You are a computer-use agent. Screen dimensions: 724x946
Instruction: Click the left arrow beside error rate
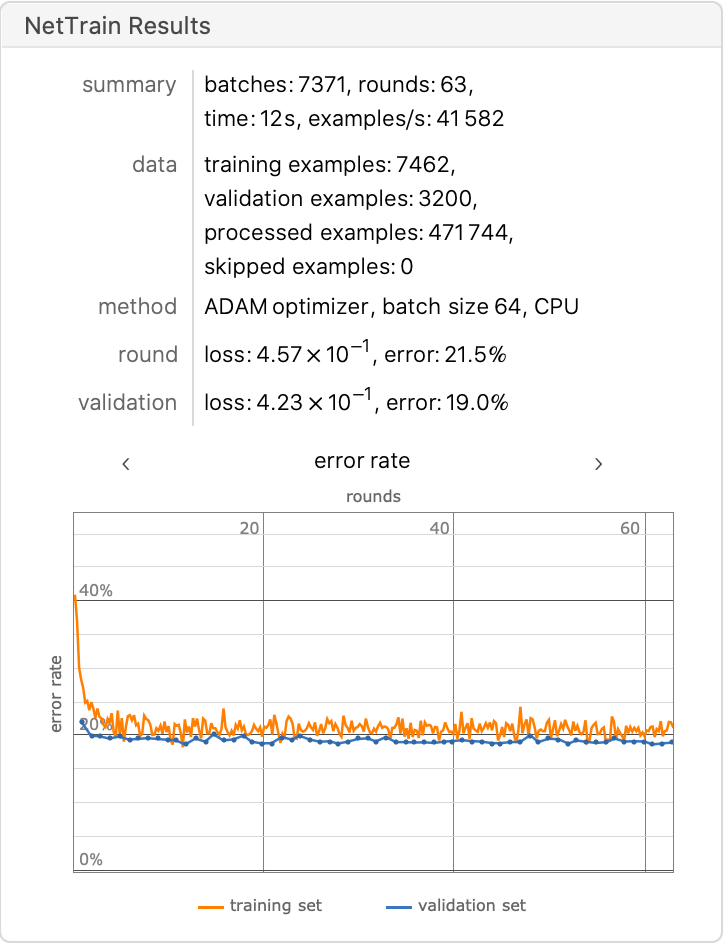click(126, 463)
